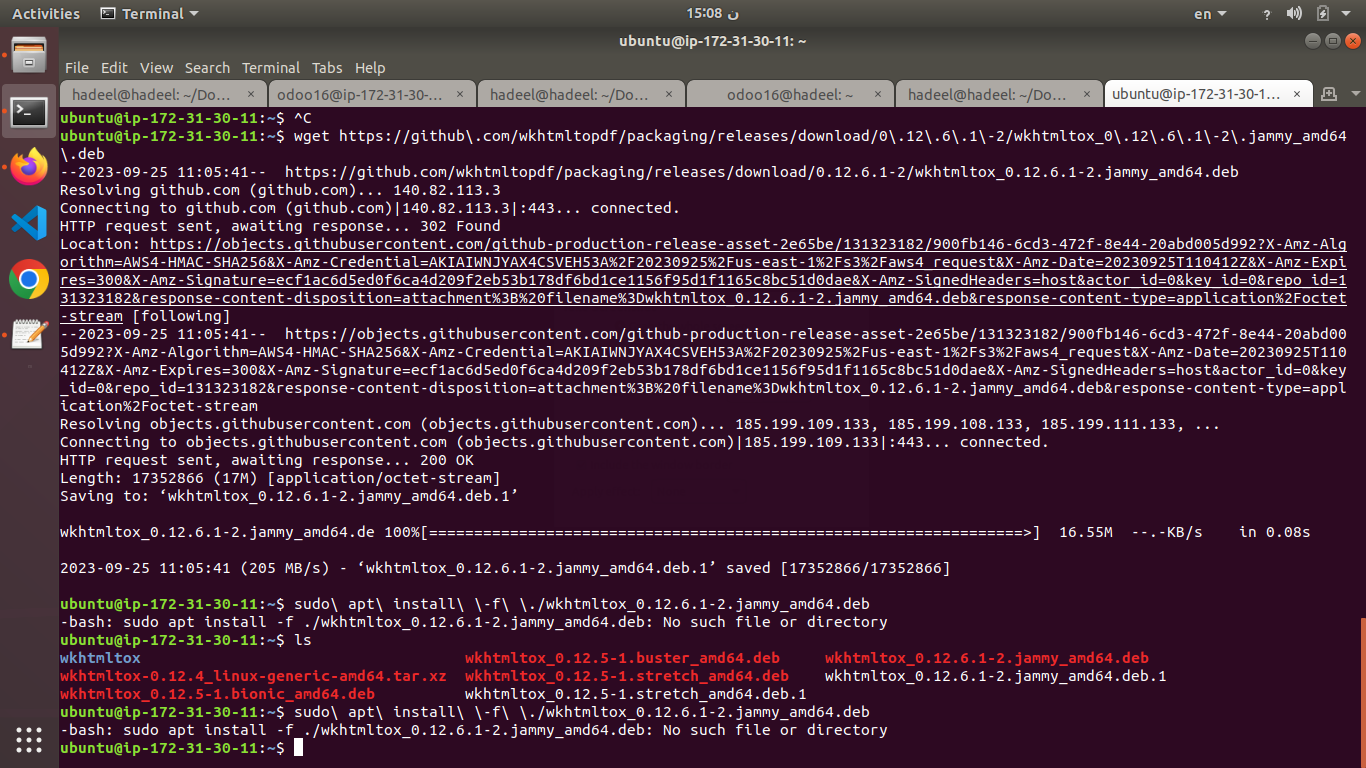This screenshot has height=768, width=1366.
Task: Open a new terminal tab with the tab-bar button
Action: tap(1328, 94)
